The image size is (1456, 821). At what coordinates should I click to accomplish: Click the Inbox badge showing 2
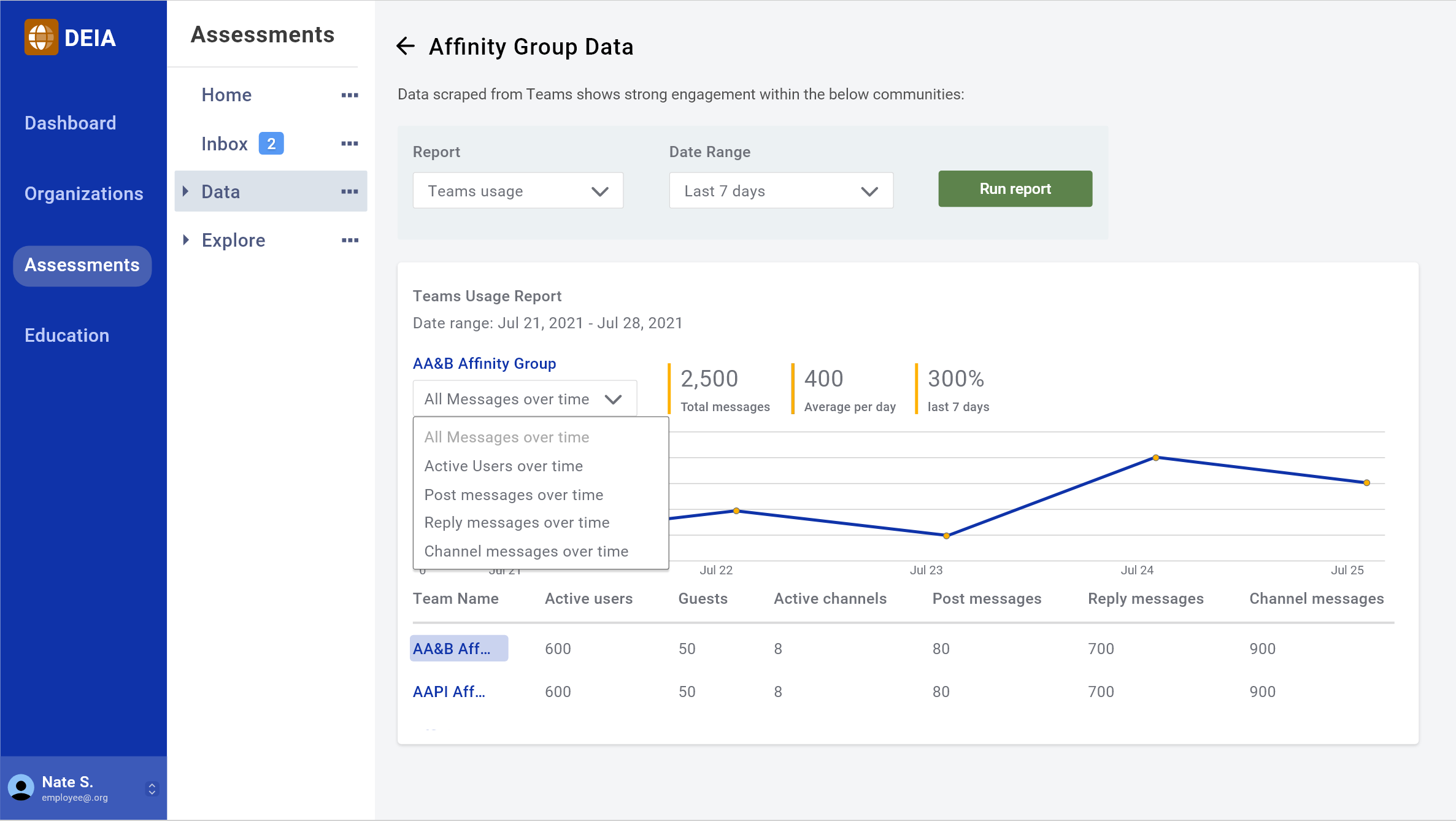pyautogui.click(x=271, y=144)
